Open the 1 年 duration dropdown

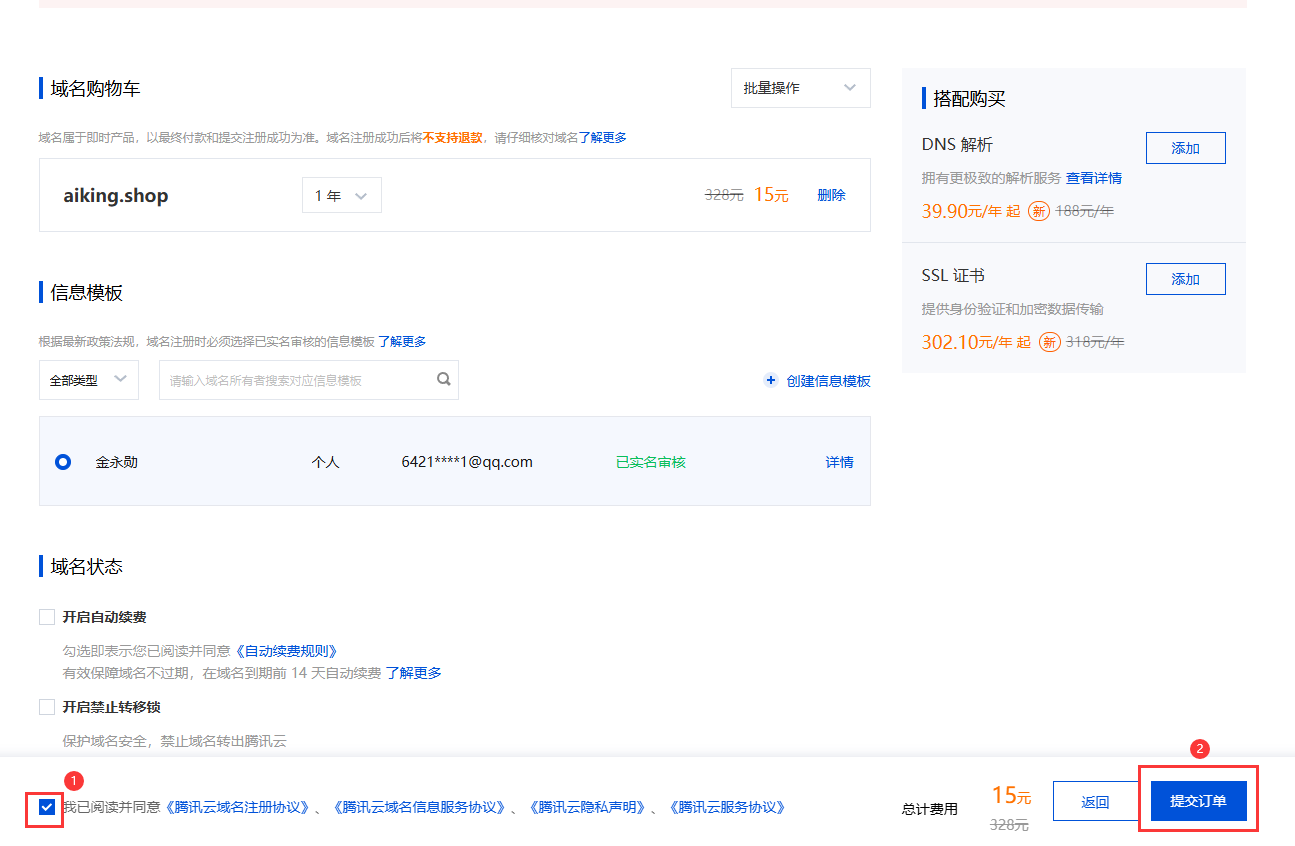point(342,195)
